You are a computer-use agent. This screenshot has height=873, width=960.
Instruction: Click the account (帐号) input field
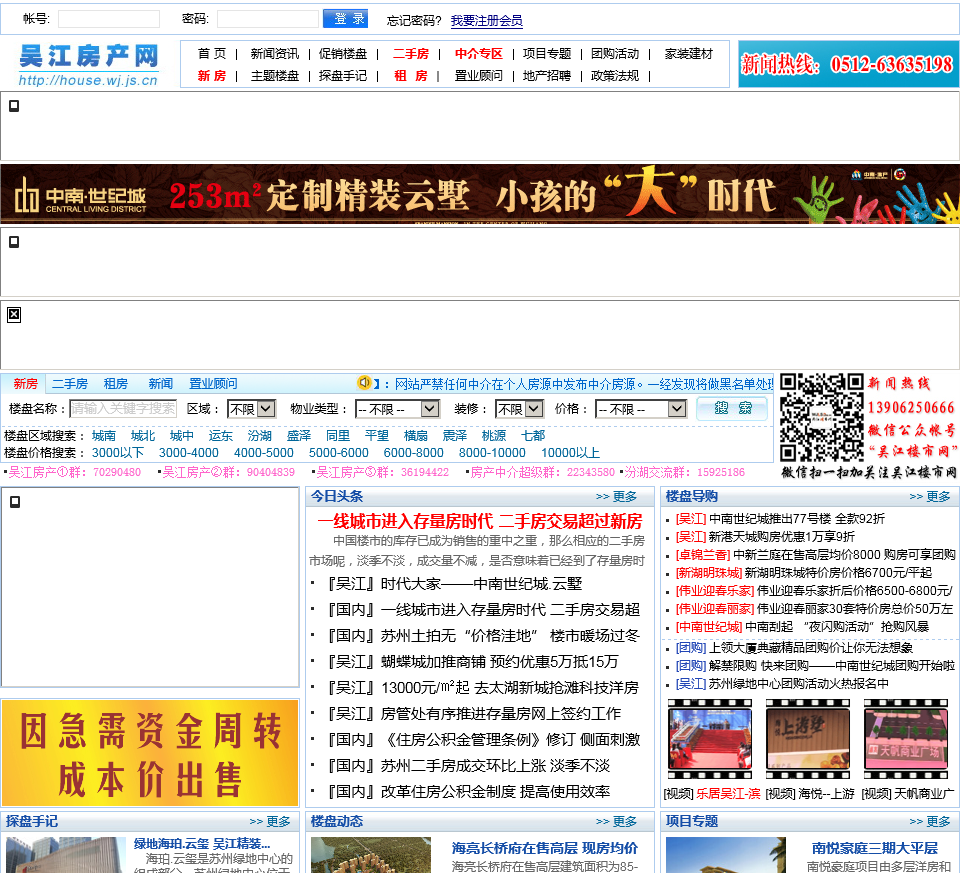(109, 19)
